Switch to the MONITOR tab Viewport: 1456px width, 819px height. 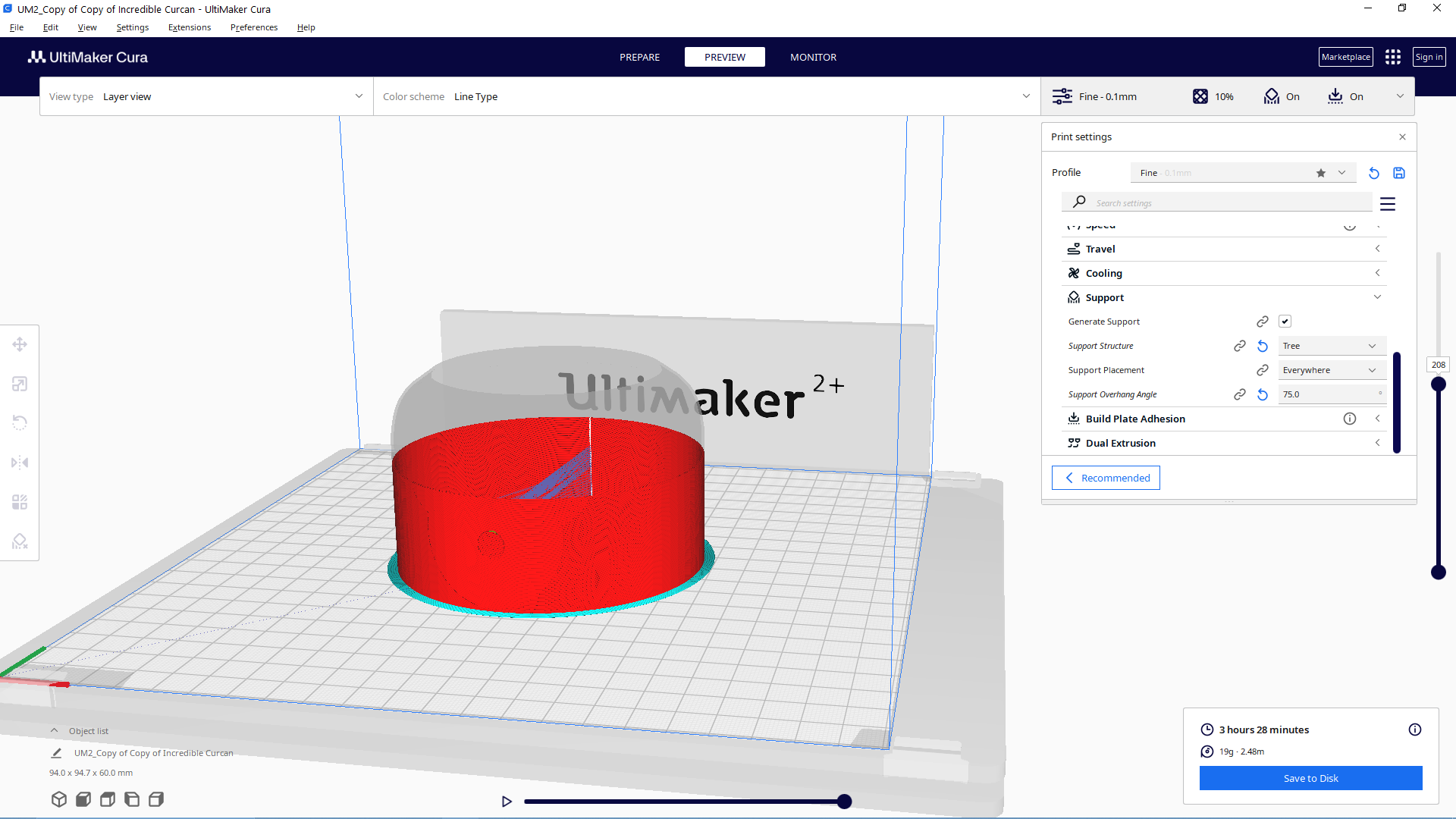[x=813, y=57]
